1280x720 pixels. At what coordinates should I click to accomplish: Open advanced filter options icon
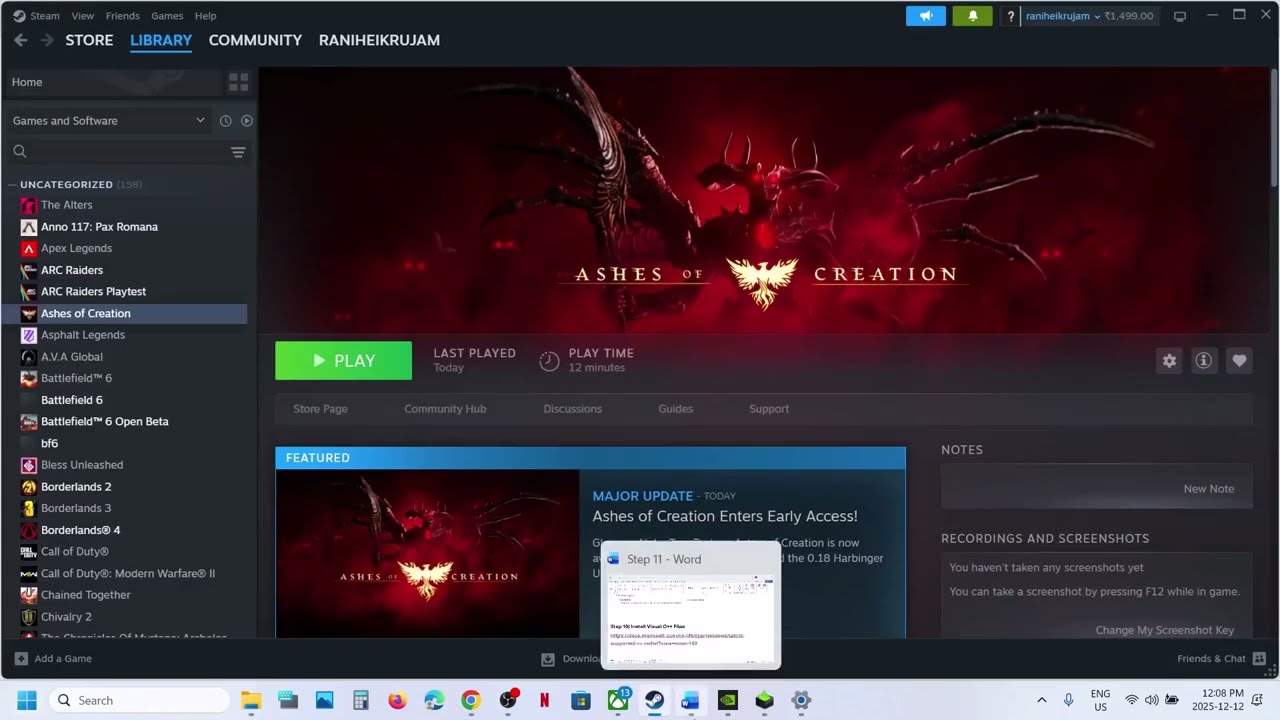point(238,152)
